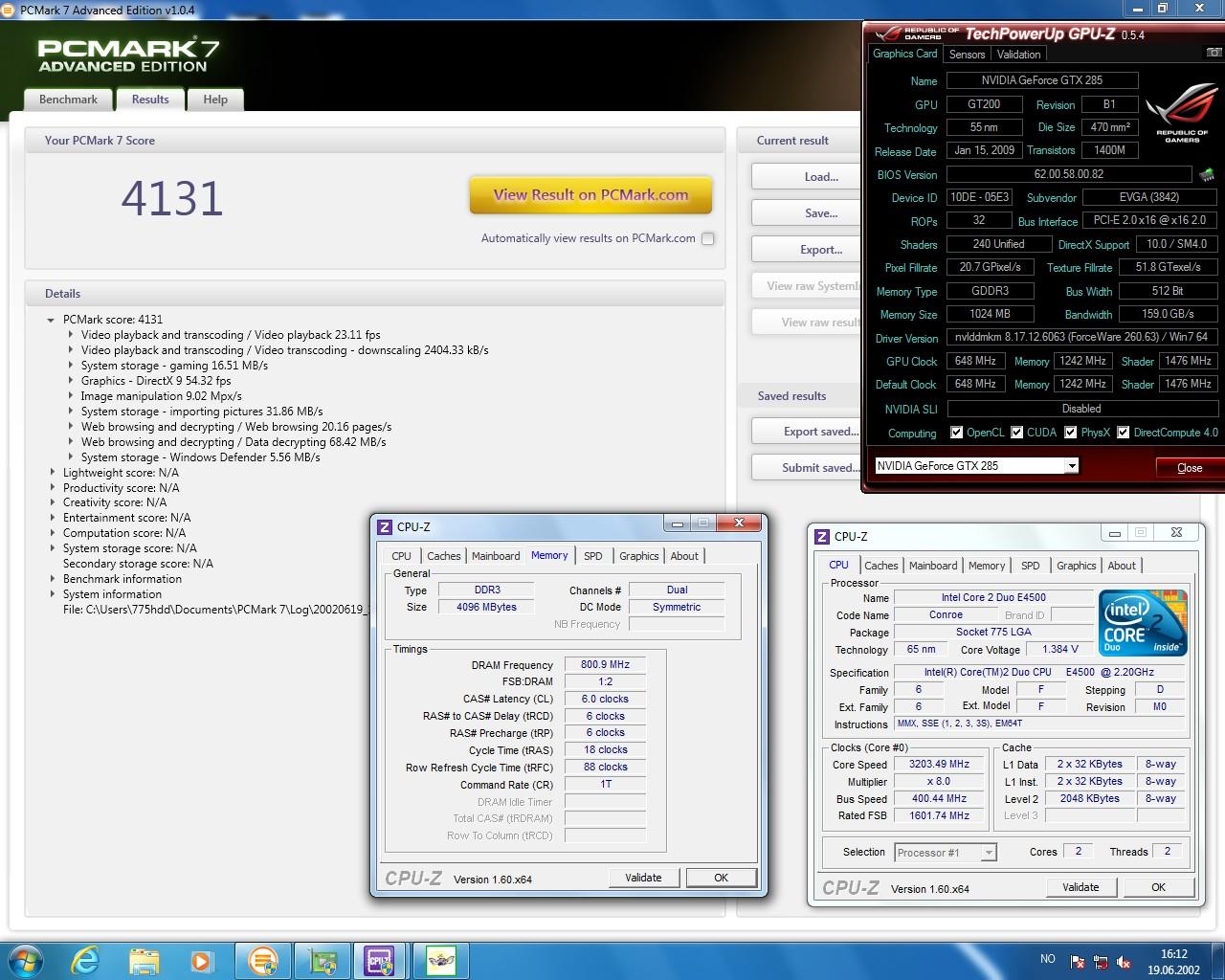This screenshot has height=980, width=1225.
Task: Open the Validation tab in GPU-Z
Action: tap(1018, 55)
